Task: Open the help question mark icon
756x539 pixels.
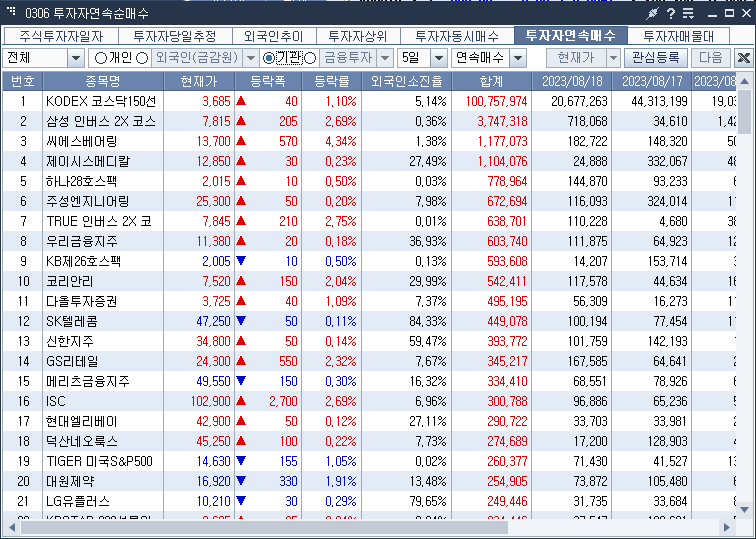Action: [671, 13]
